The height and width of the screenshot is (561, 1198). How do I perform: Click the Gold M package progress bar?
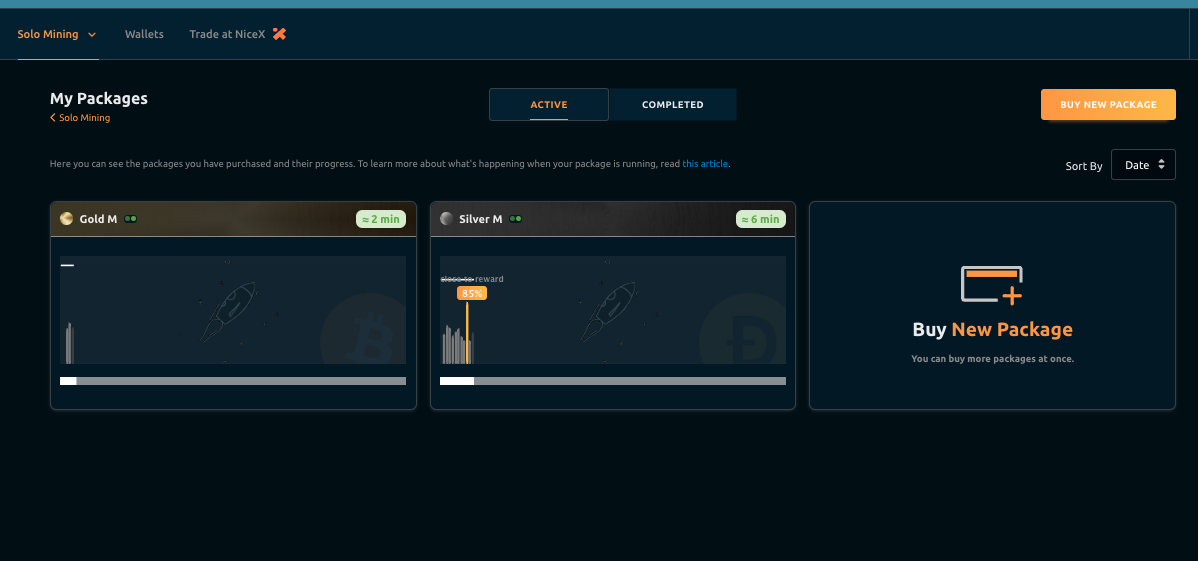[232, 381]
